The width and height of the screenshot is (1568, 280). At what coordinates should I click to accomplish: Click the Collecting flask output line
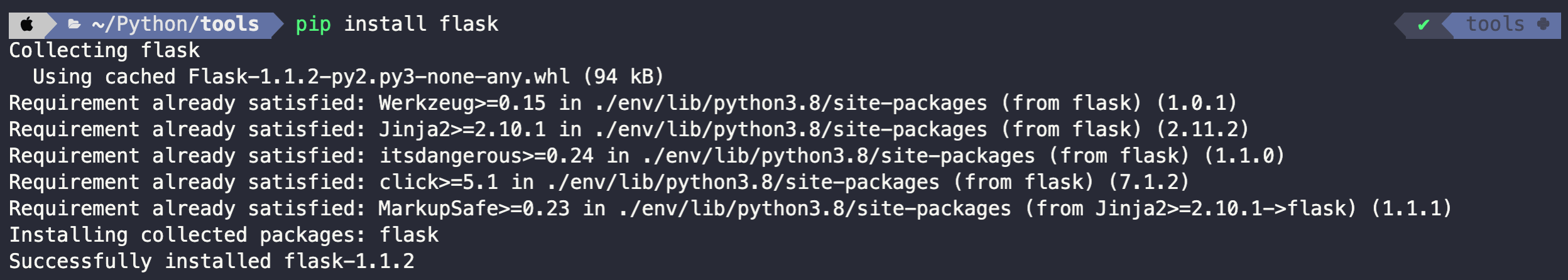point(104,50)
